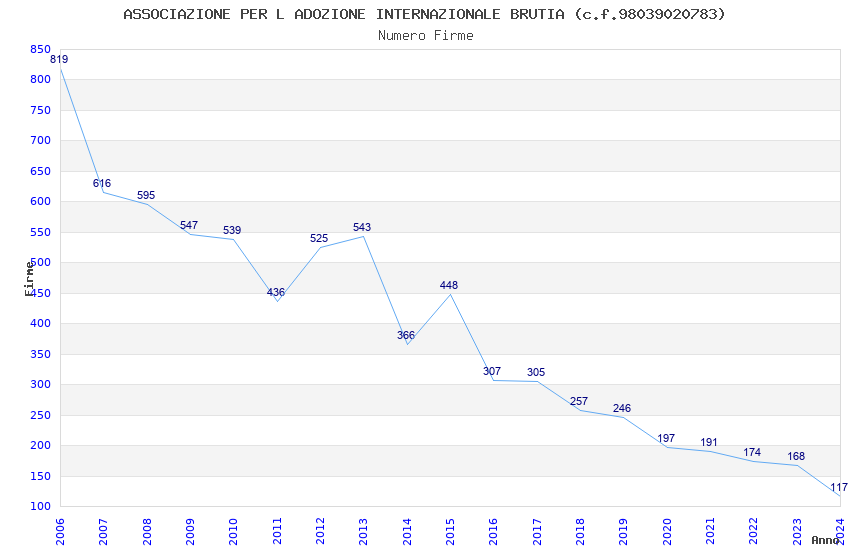Viewport: 850px width, 550px height.
Task: Click the y-axis value 250
Action: coord(40,415)
